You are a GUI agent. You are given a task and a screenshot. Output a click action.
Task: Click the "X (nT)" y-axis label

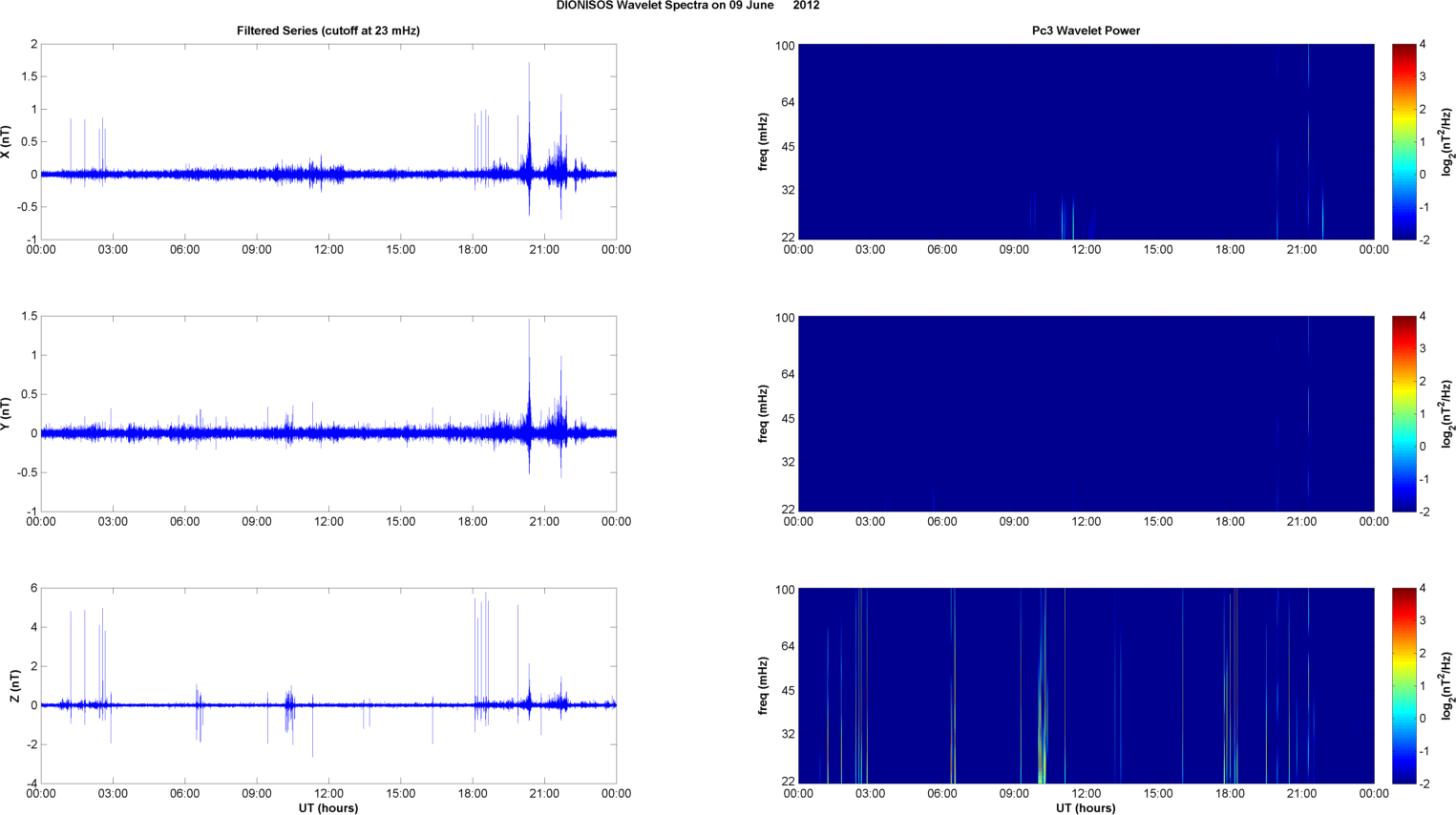(6, 142)
